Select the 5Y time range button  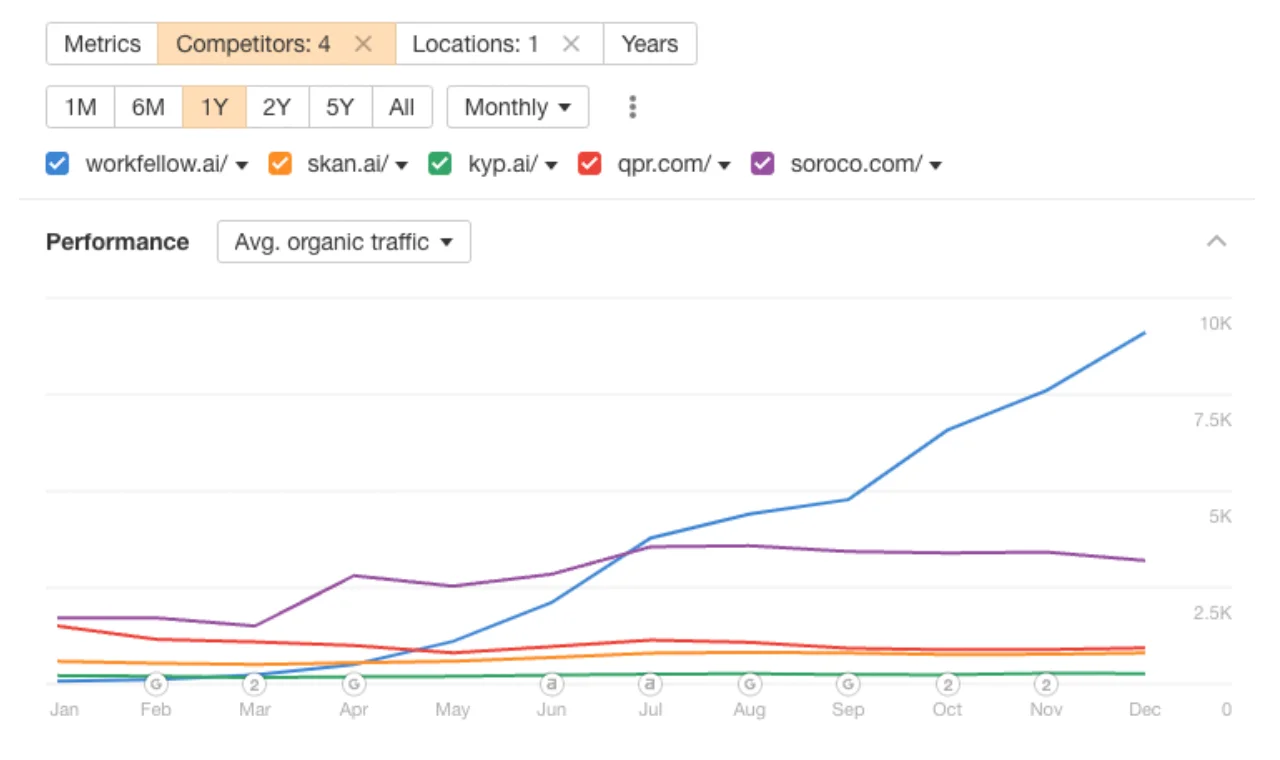pyautogui.click(x=340, y=107)
